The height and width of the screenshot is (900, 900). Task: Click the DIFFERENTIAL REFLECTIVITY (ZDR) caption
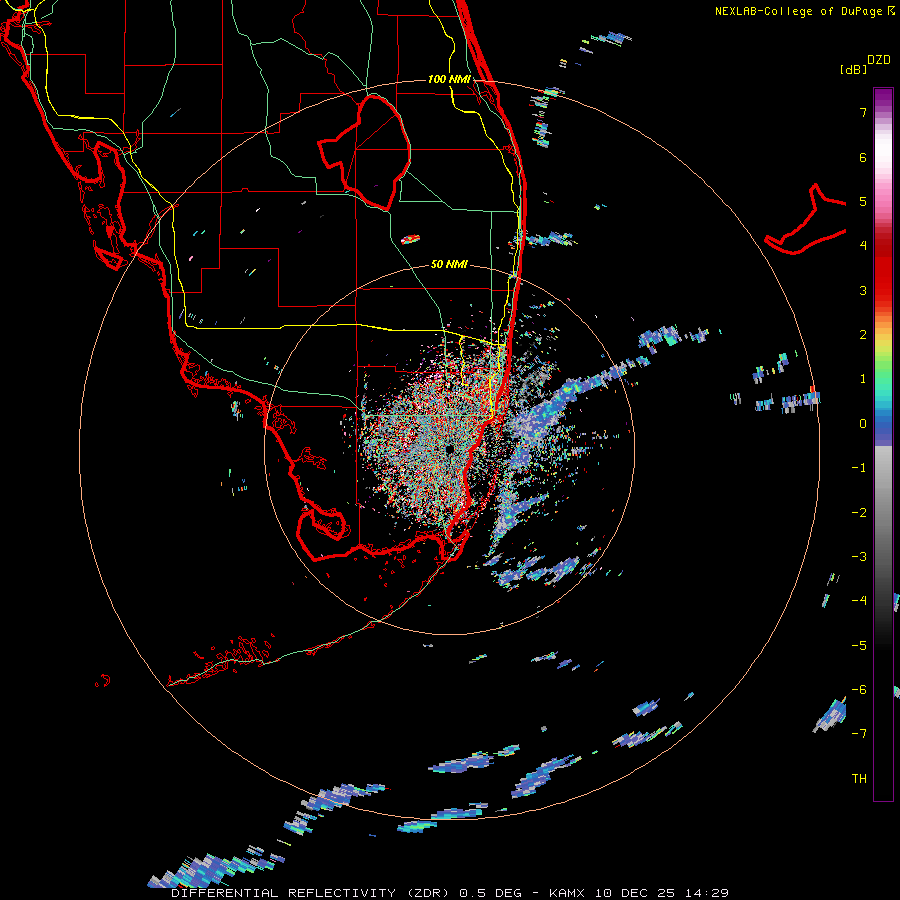click(x=312, y=893)
